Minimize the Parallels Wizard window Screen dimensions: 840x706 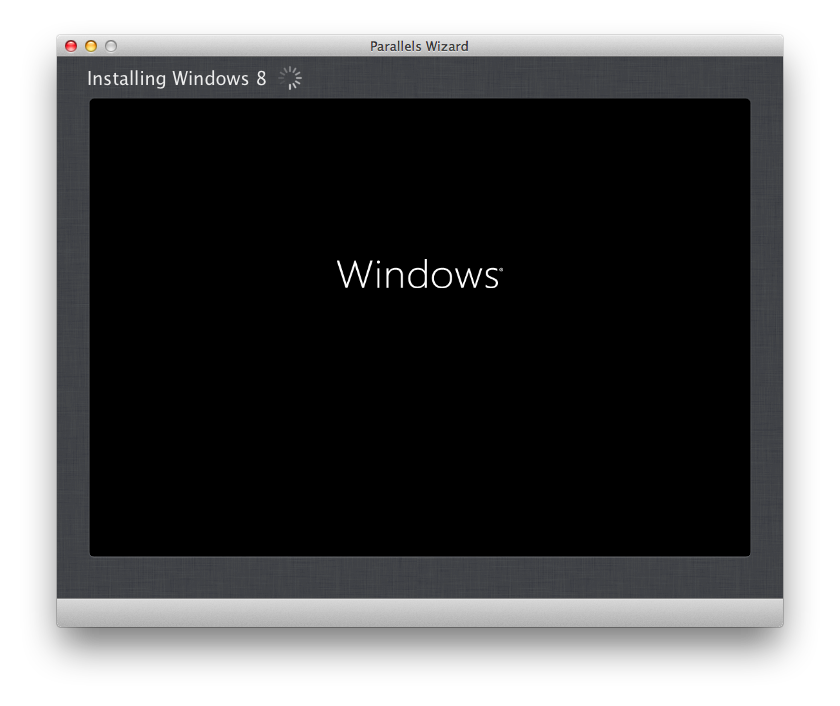[x=91, y=46]
